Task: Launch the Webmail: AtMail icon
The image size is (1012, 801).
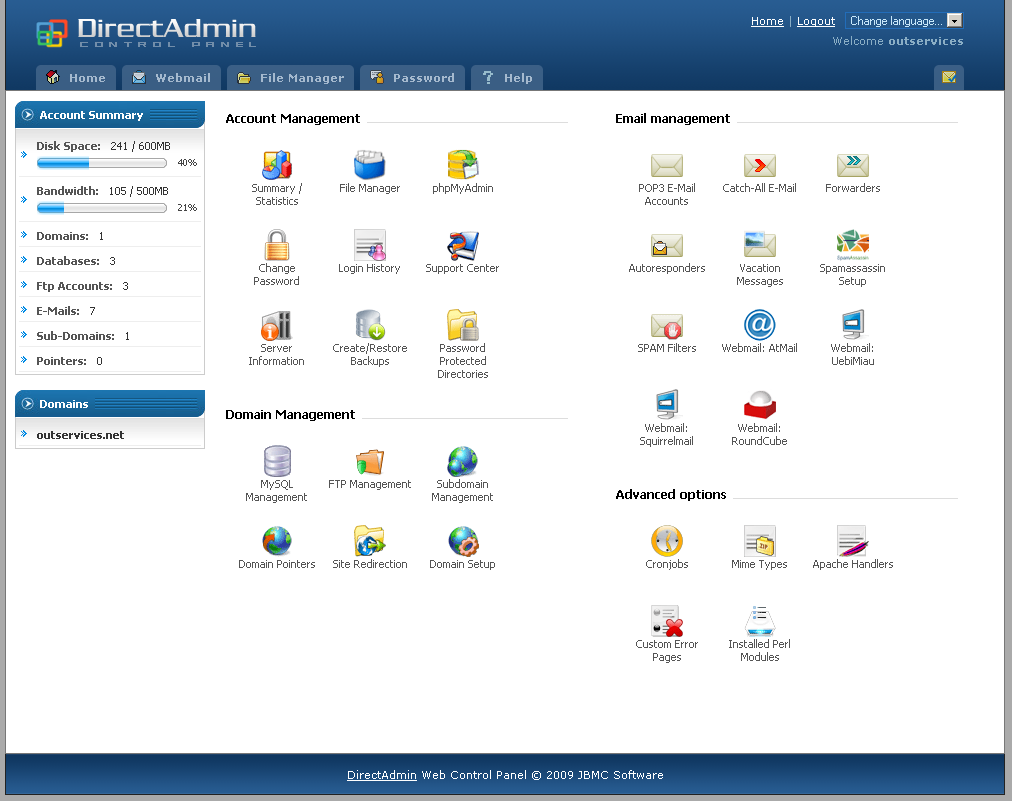Action: 760,325
